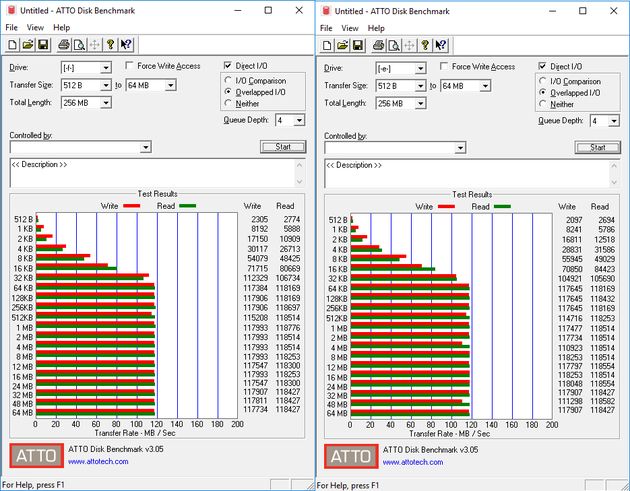Open View menu in left window

click(x=35, y=27)
